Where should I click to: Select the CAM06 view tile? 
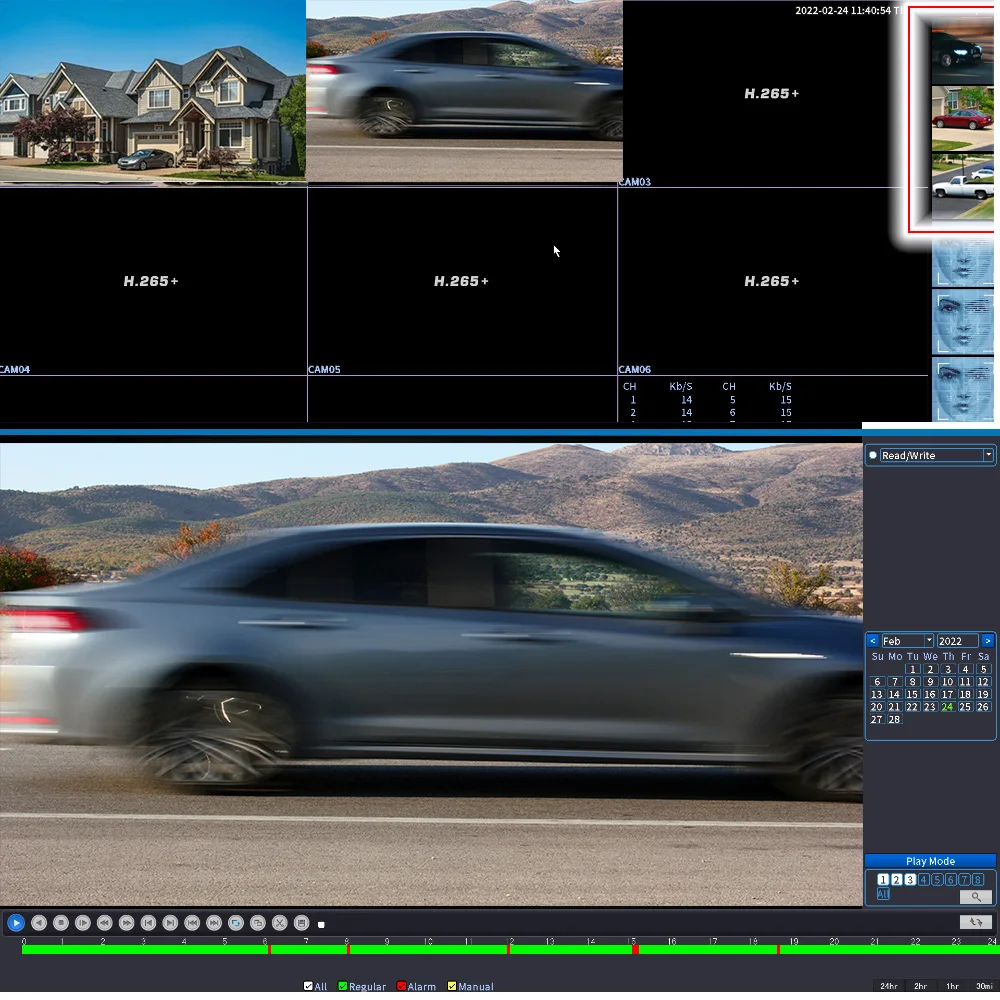click(772, 281)
